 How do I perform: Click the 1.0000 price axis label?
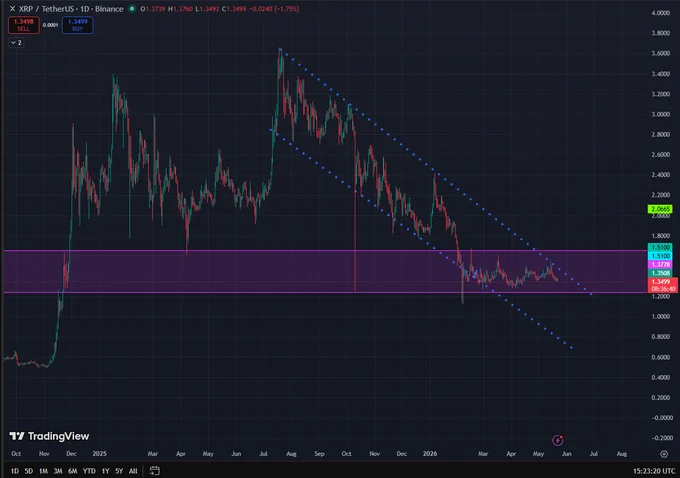tap(660, 317)
